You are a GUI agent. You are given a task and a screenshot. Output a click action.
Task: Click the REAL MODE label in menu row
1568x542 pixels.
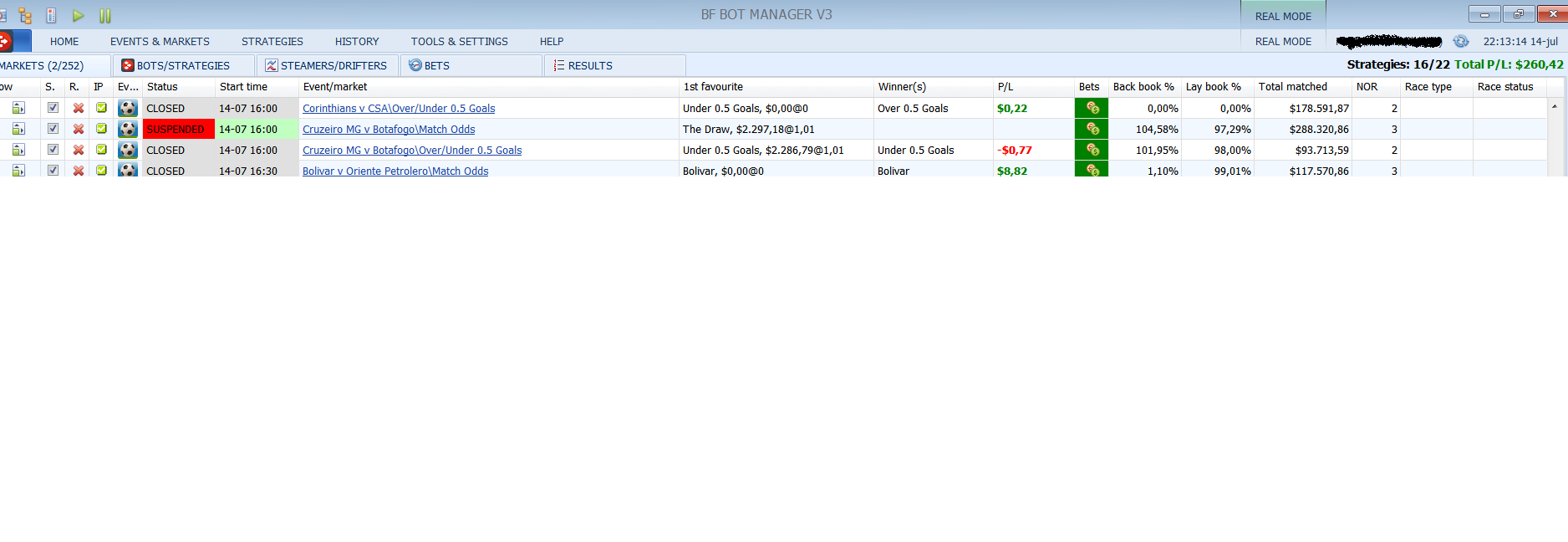[x=1283, y=41]
